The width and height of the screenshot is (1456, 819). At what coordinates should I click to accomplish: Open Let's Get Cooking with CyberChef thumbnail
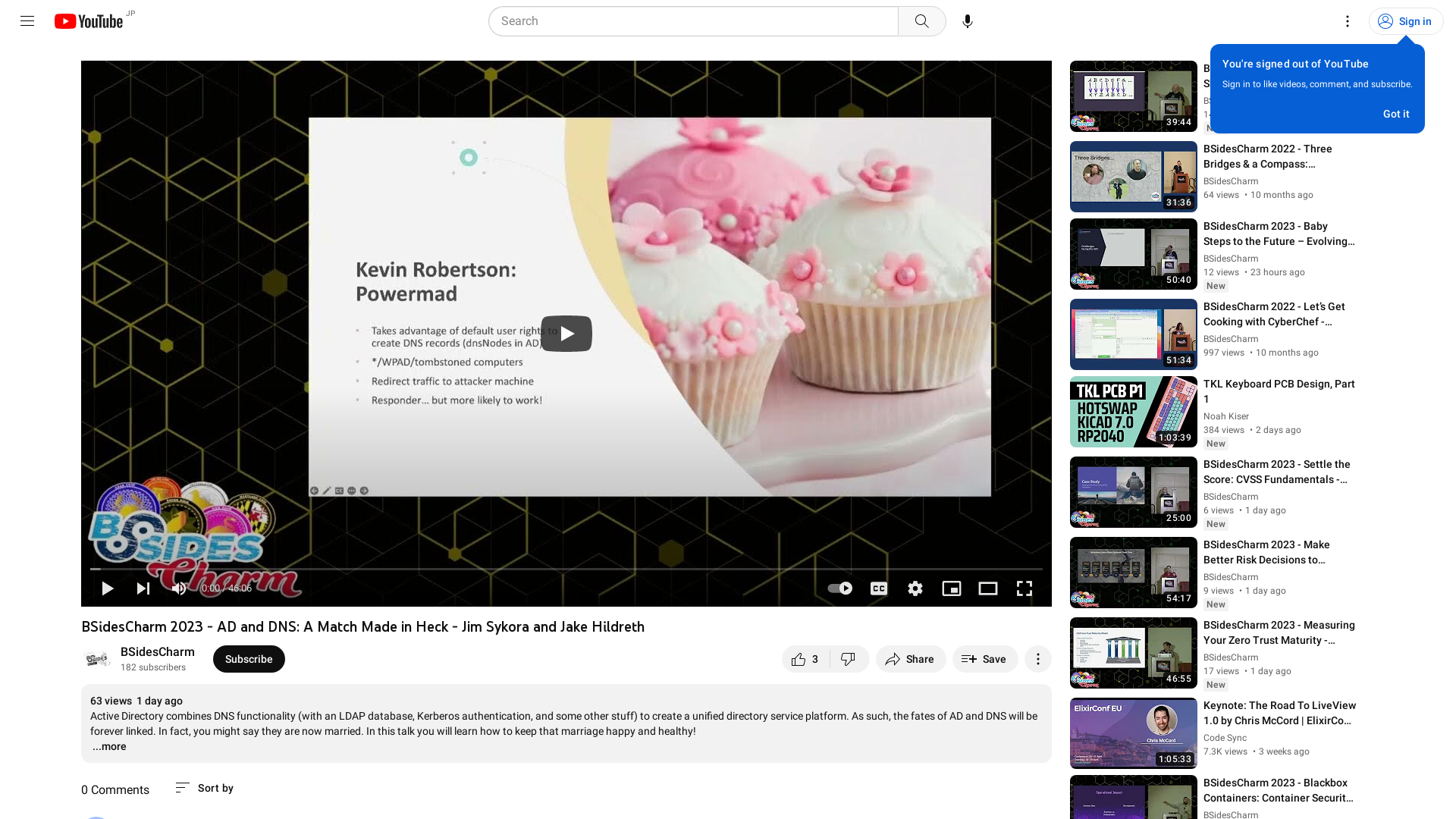[x=1133, y=334]
